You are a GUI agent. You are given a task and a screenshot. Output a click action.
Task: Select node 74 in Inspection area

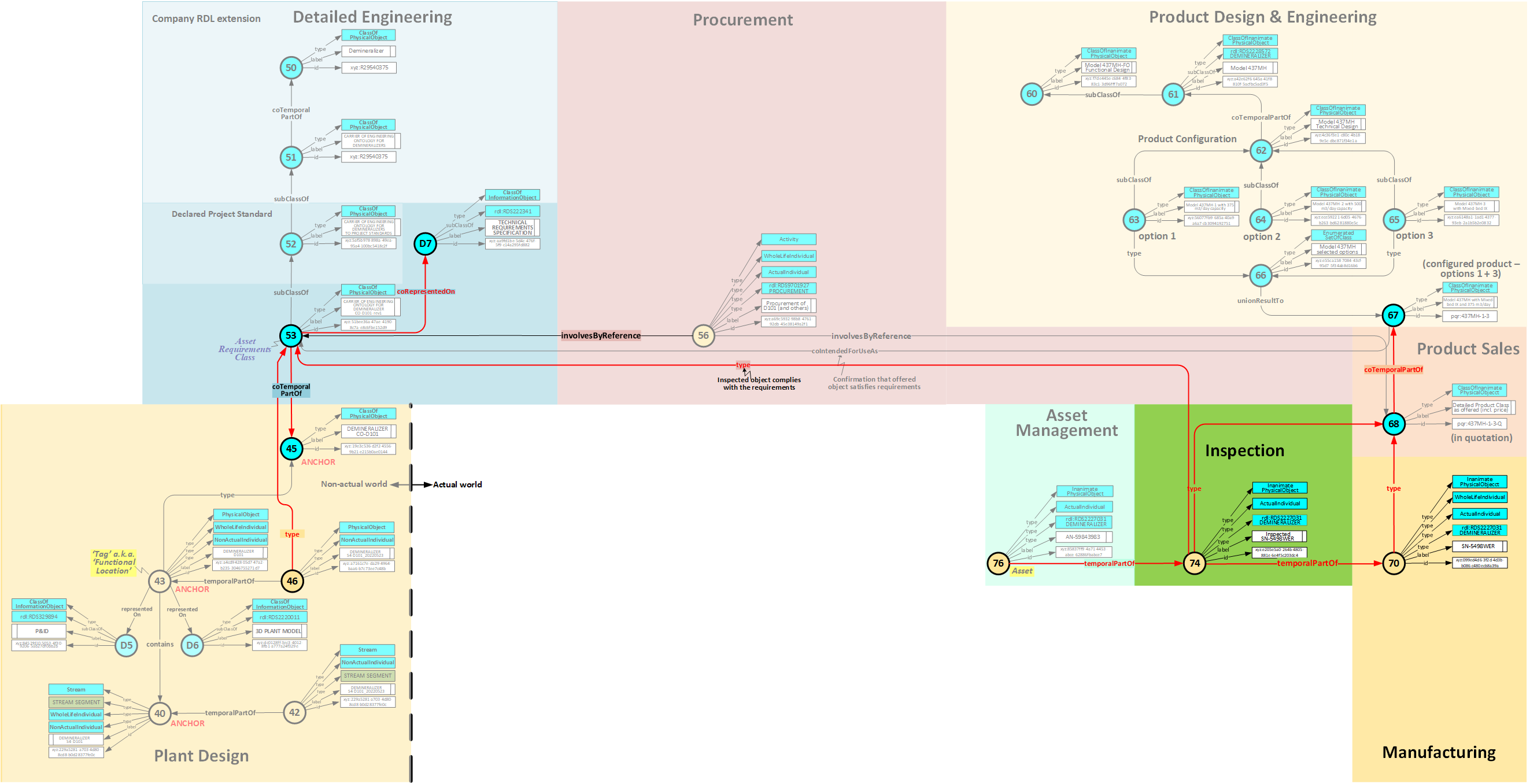(1195, 563)
